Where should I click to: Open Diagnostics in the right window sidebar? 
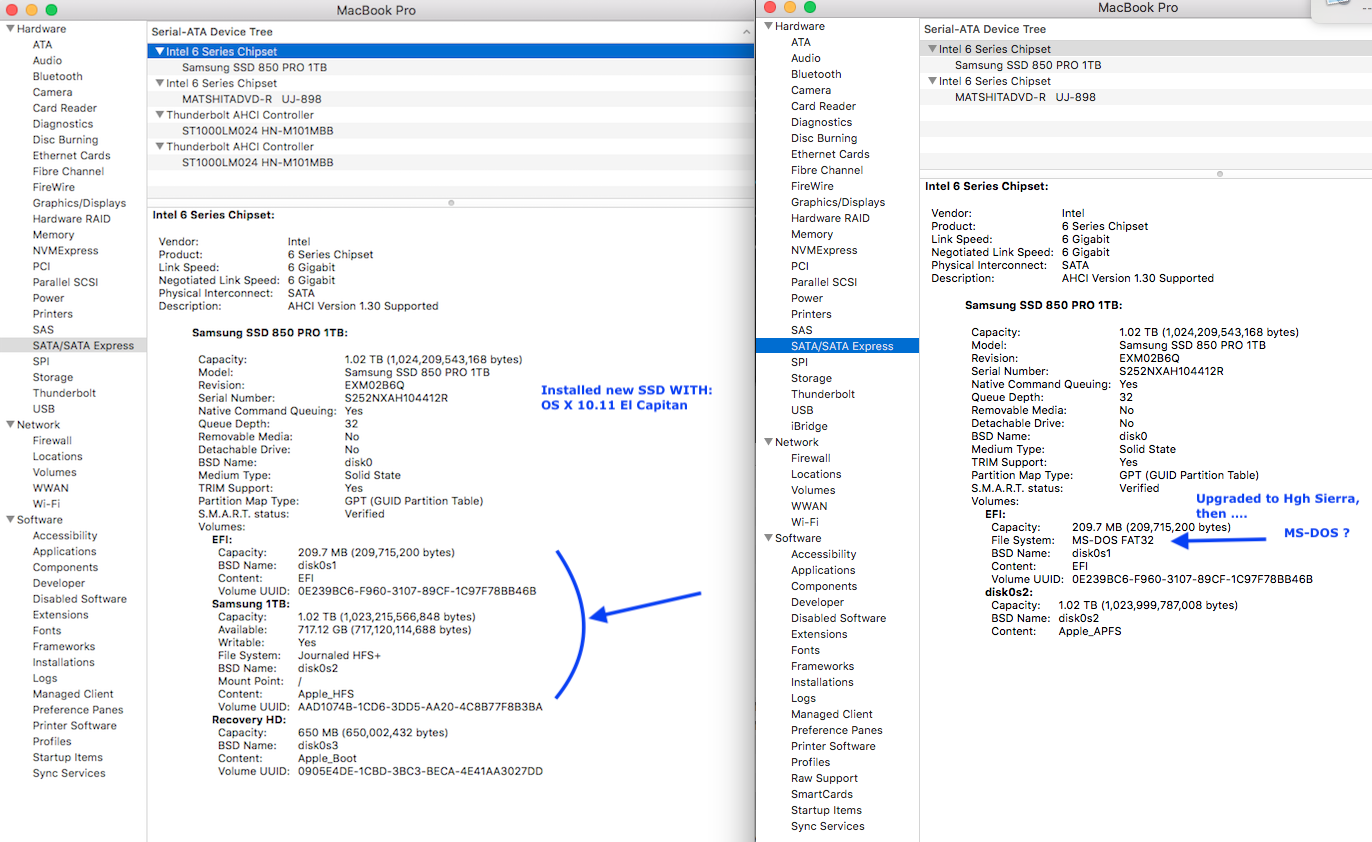point(821,122)
